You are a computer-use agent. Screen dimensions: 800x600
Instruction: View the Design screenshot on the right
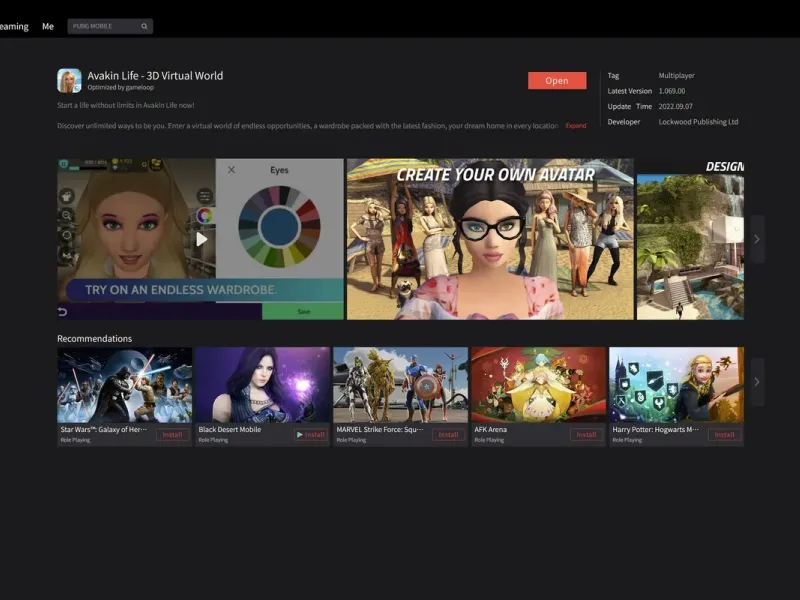[x=690, y=239]
